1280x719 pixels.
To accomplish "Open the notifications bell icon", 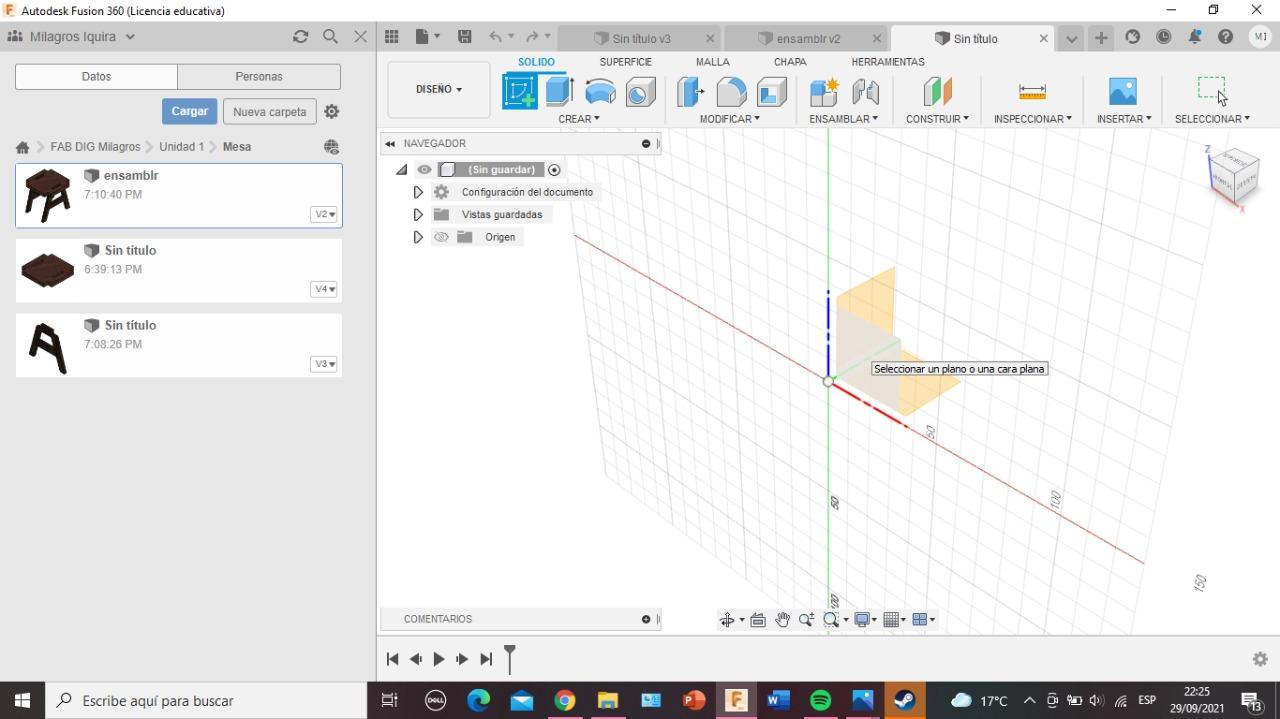I will coord(1195,37).
